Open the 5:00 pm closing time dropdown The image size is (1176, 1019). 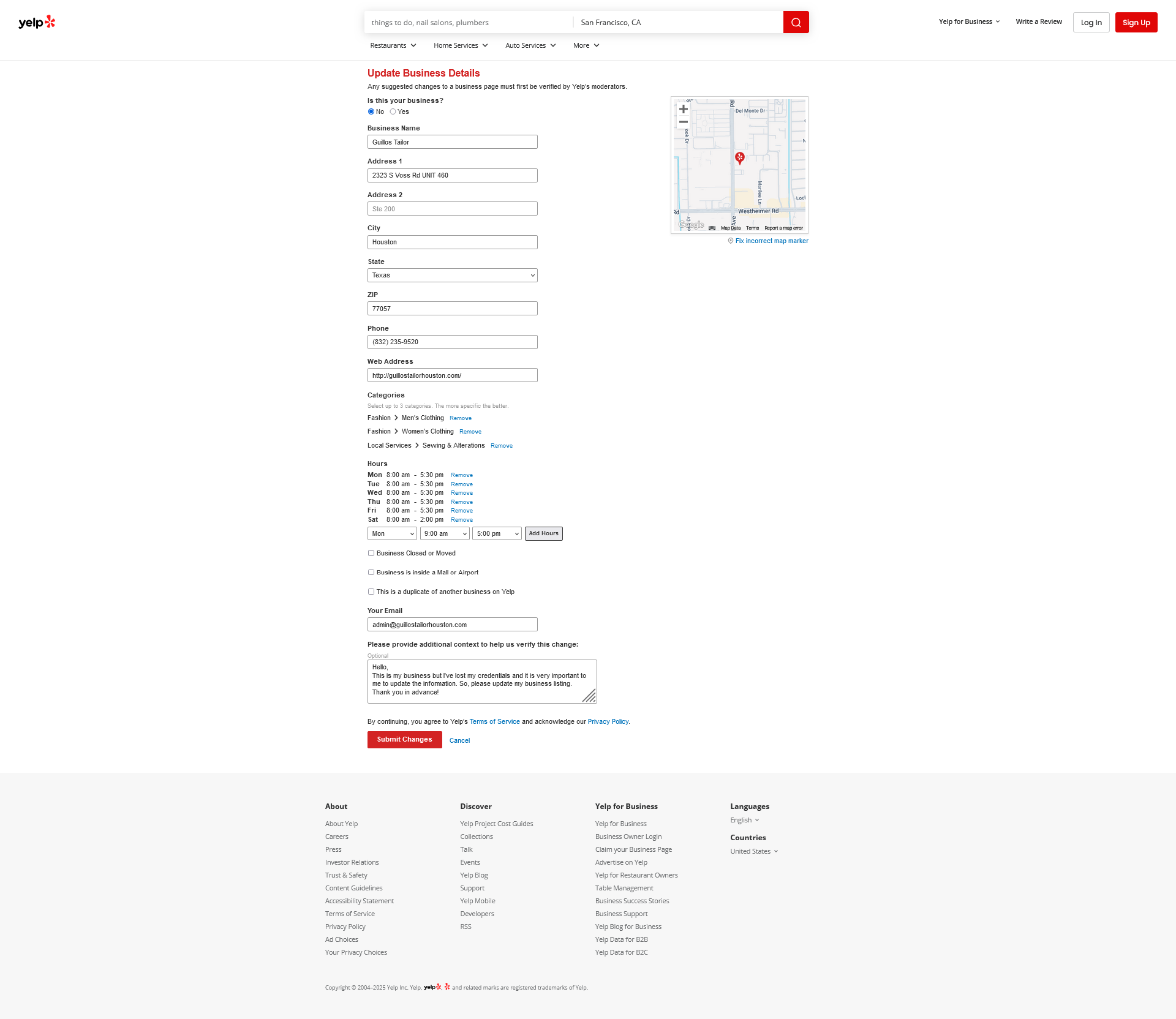pyautogui.click(x=497, y=534)
